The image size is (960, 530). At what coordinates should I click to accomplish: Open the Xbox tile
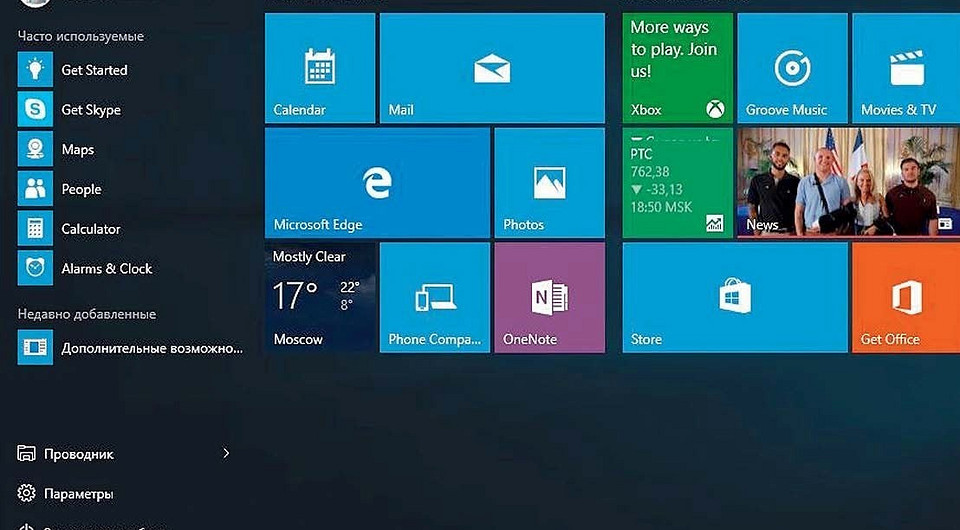point(678,68)
